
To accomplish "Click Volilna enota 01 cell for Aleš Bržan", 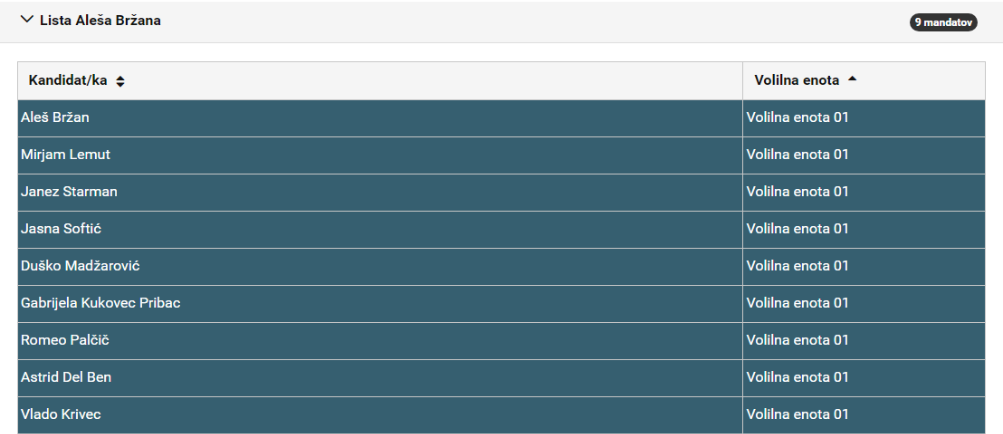I will pyautogui.click(x=864, y=118).
